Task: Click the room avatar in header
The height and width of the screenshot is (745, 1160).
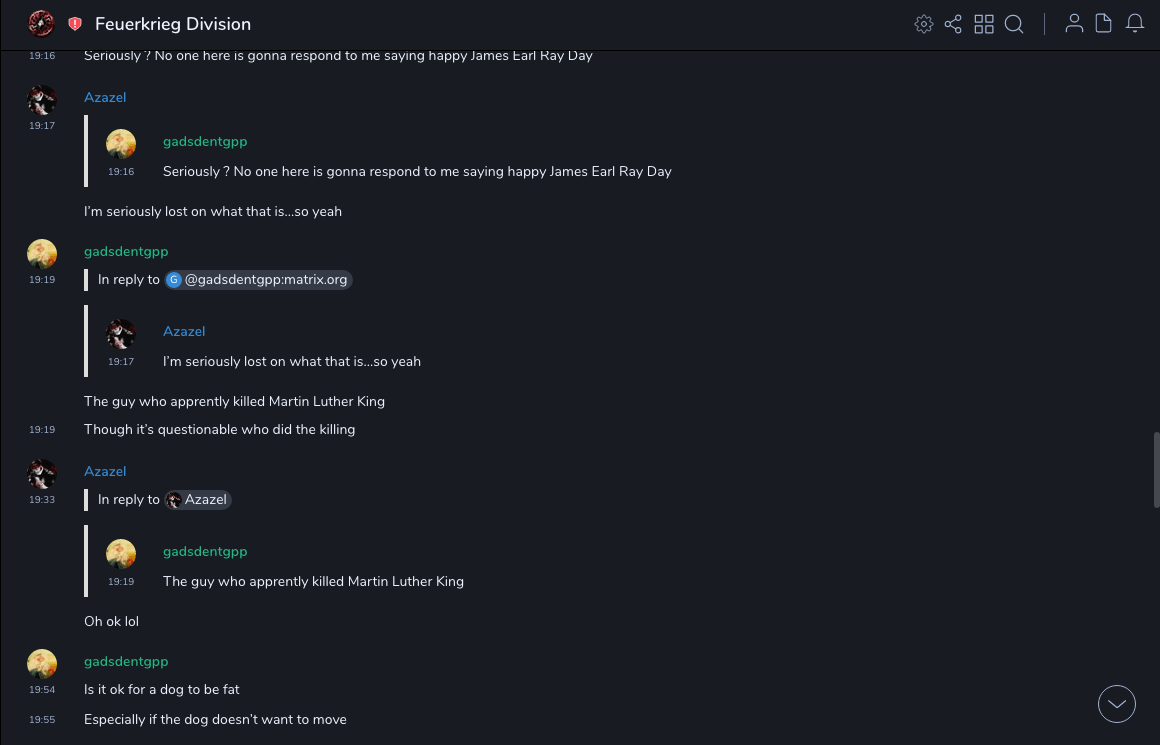Action: coord(41,23)
